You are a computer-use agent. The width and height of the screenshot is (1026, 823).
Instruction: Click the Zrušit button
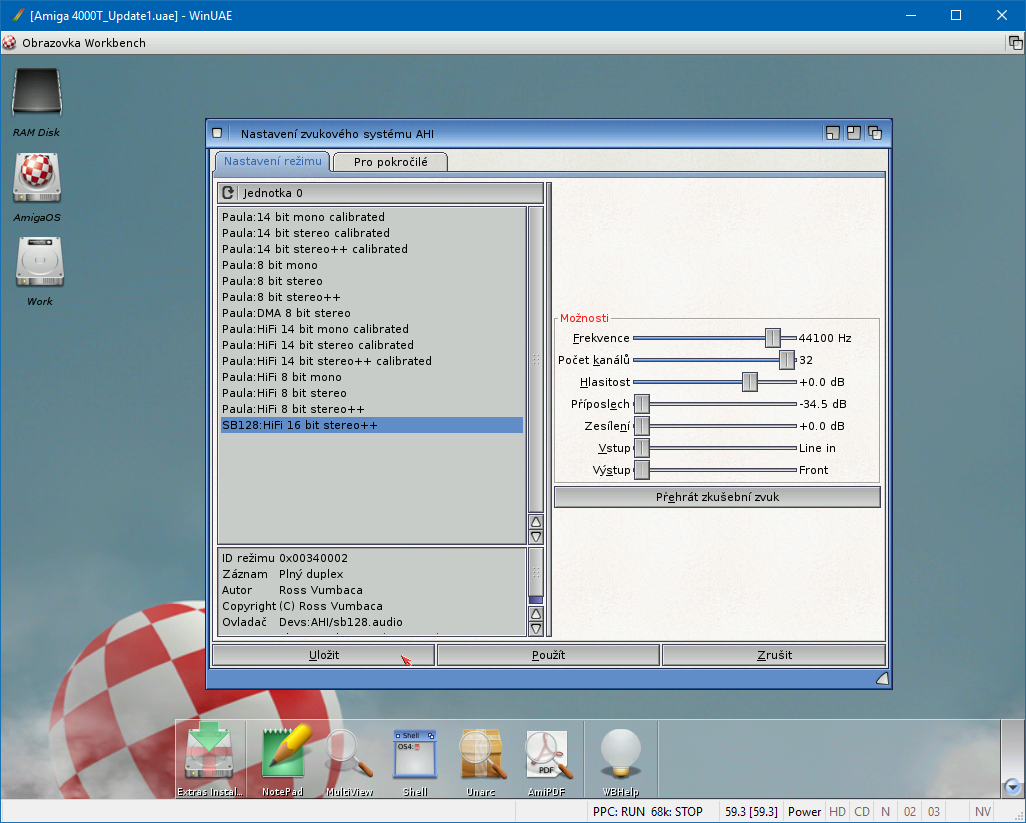click(x=773, y=655)
